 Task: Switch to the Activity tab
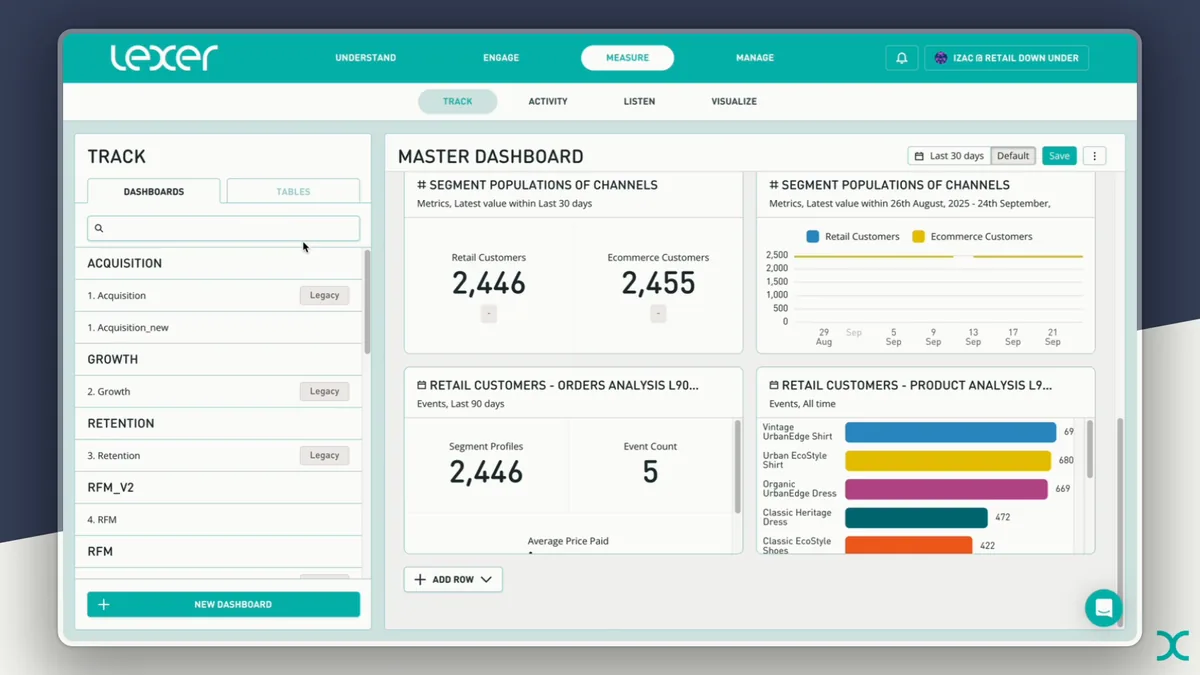coord(548,101)
